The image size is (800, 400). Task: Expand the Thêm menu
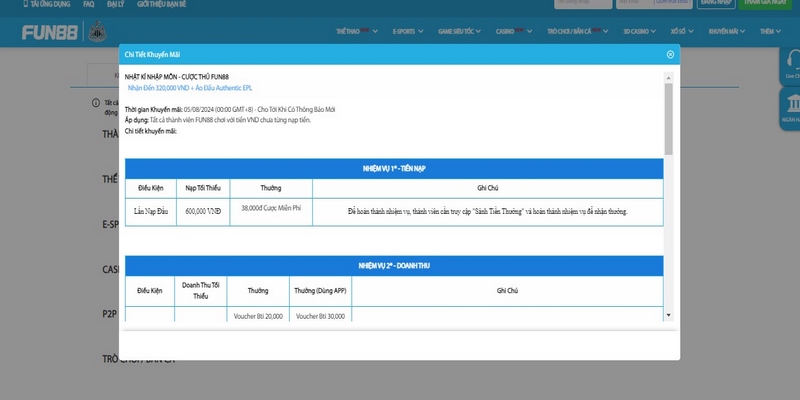770,32
